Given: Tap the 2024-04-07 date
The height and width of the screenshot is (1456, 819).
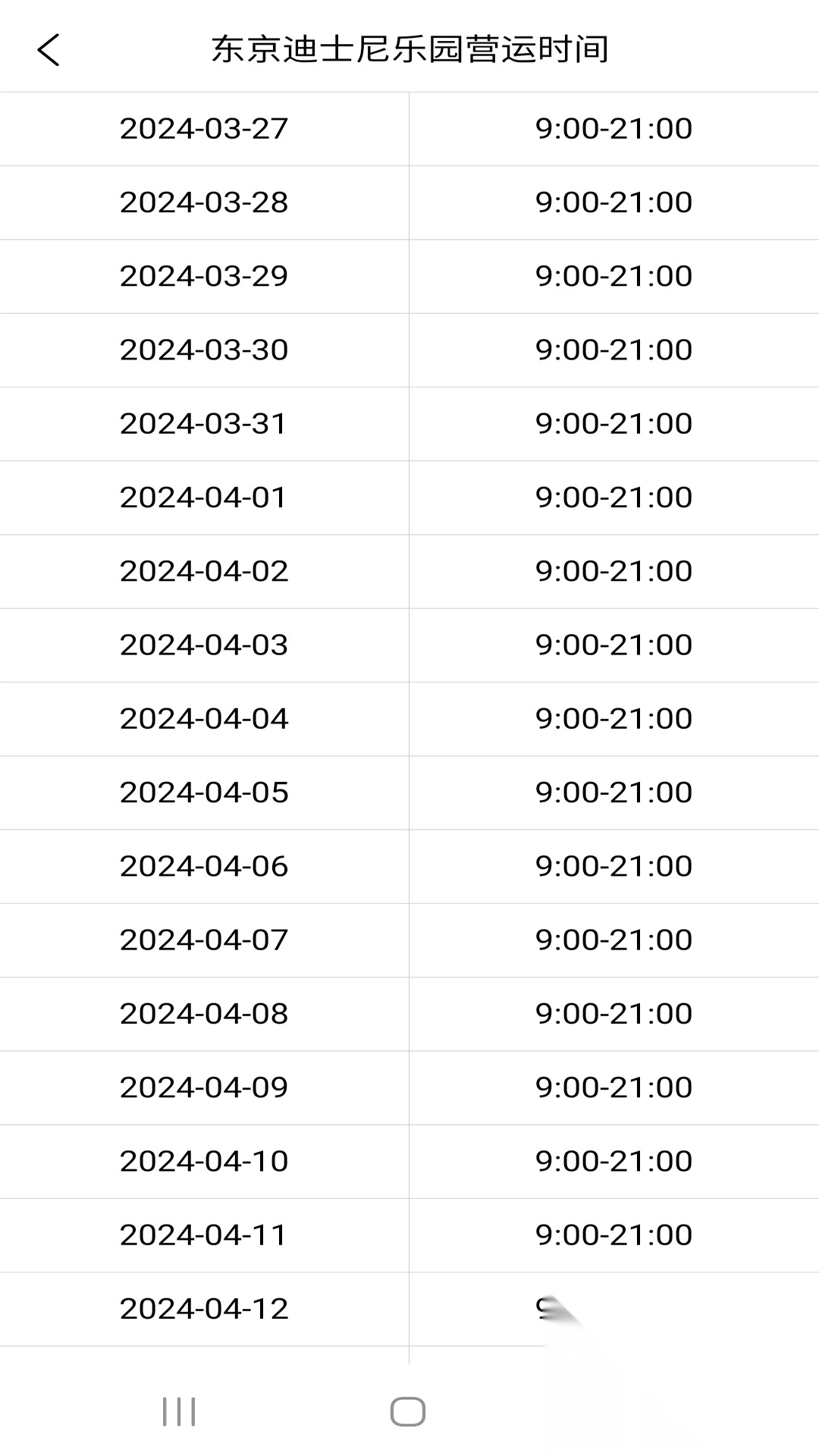Looking at the screenshot, I should point(204,940).
